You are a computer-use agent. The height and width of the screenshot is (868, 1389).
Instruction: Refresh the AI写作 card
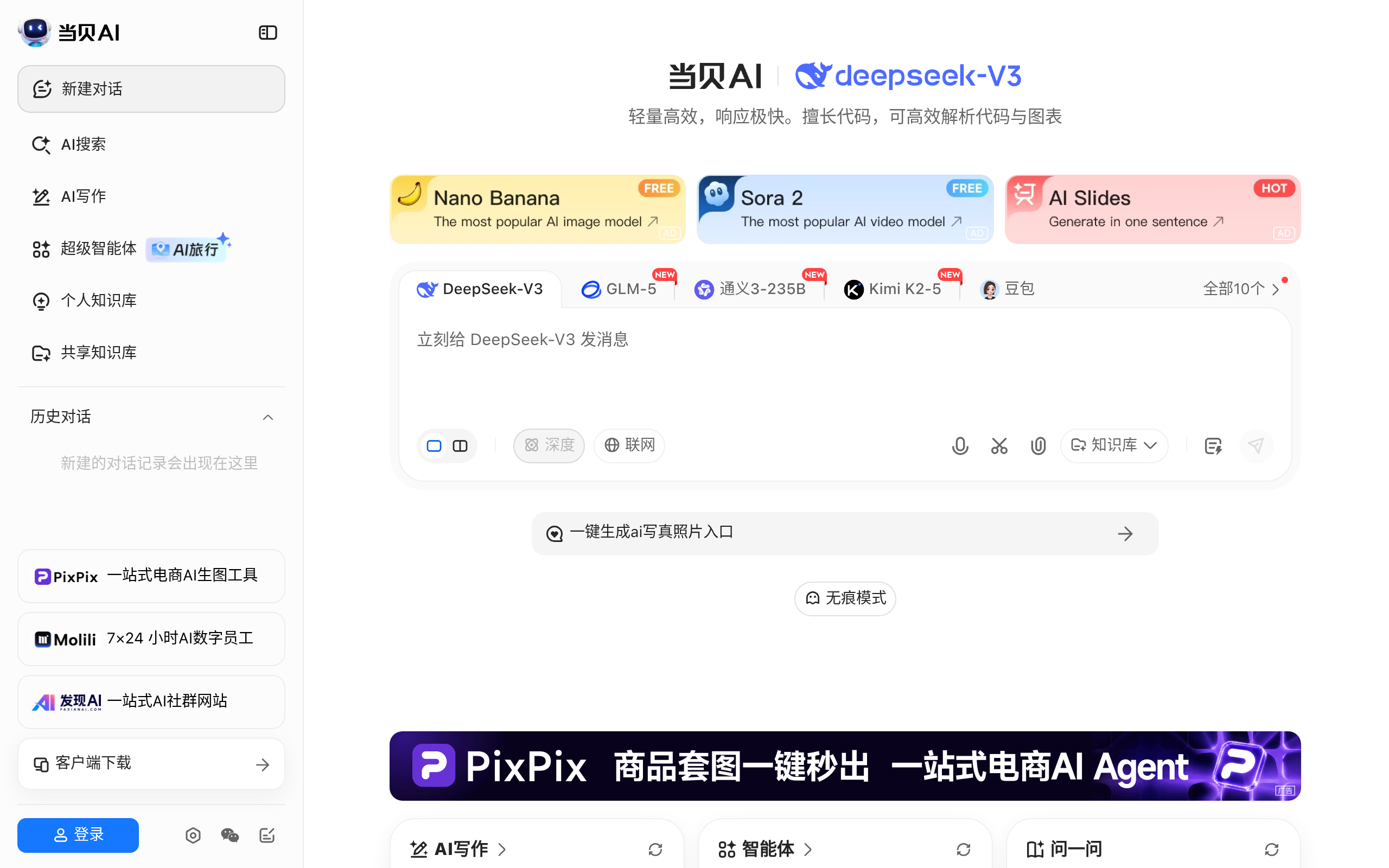pos(655,849)
